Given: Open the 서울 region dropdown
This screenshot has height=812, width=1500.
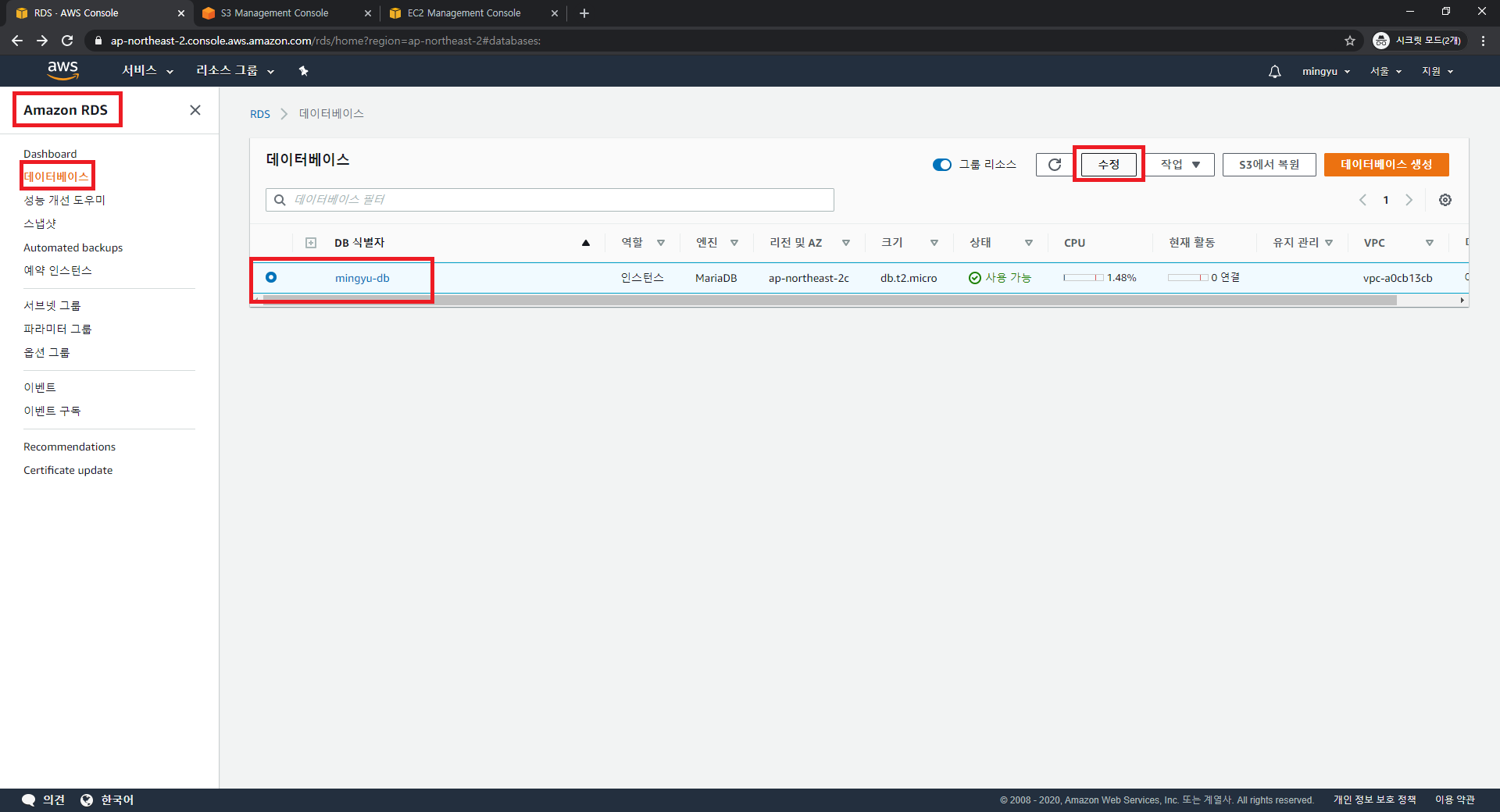Looking at the screenshot, I should pos(1386,71).
